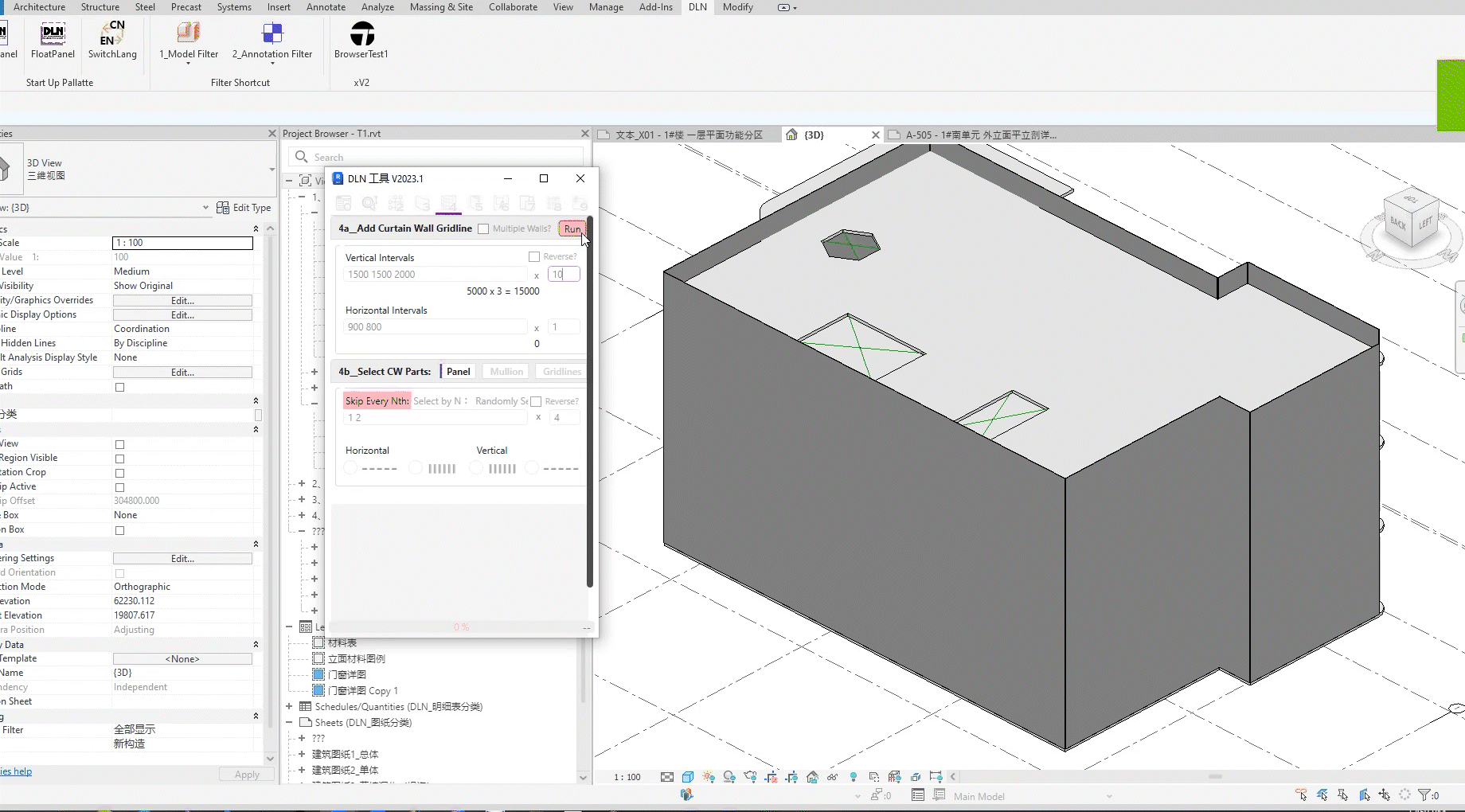Toggle Select Elements by Face icon
This screenshot has height=812, width=1465.
coord(1364,794)
